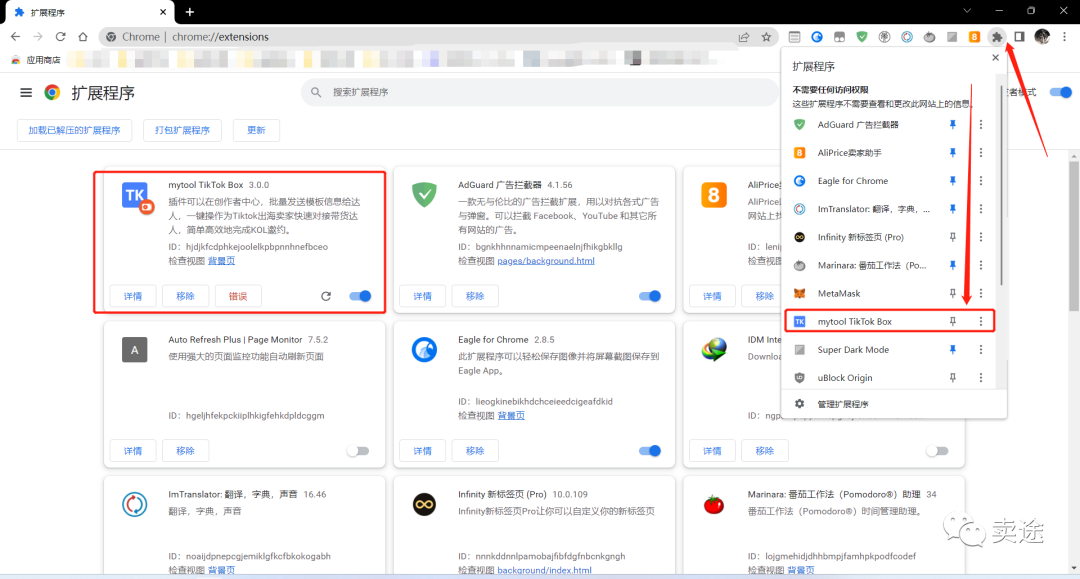Open more options for mytool TikTok Box
Image resolution: width=1080 pixels, height=579 pixels.
[981, 322]
